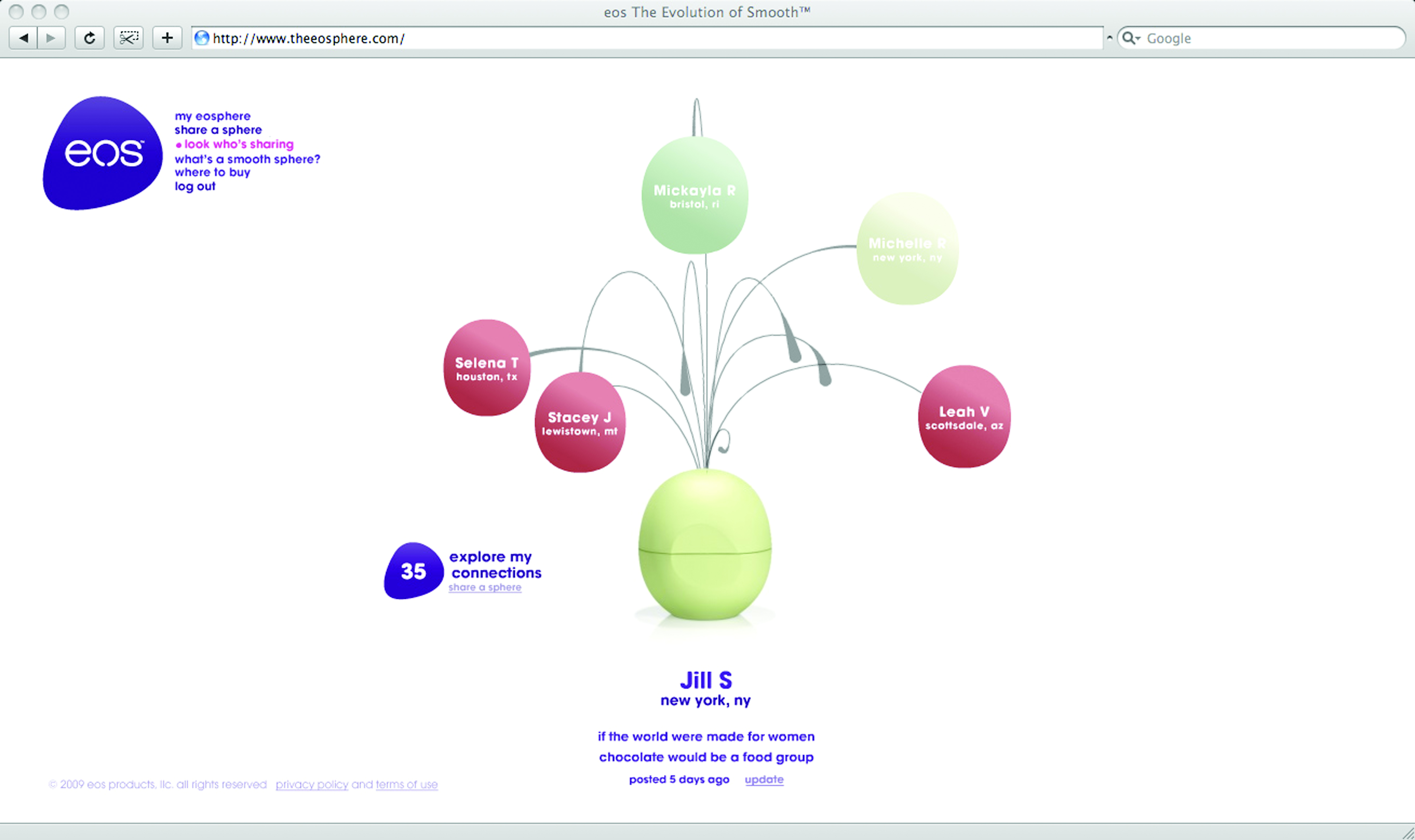Click the globe favicon in address bar

202,38
